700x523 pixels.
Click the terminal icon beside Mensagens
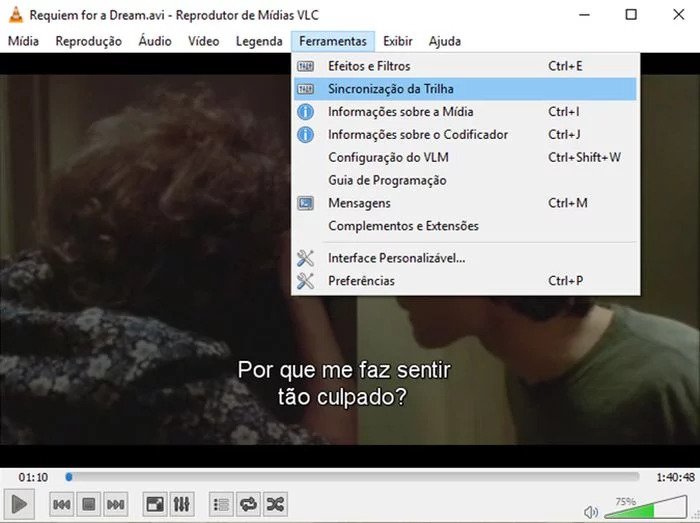click(x=305, y=203)
